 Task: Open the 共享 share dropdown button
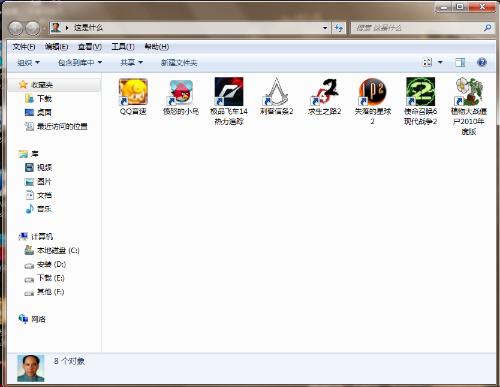(131, 63)
